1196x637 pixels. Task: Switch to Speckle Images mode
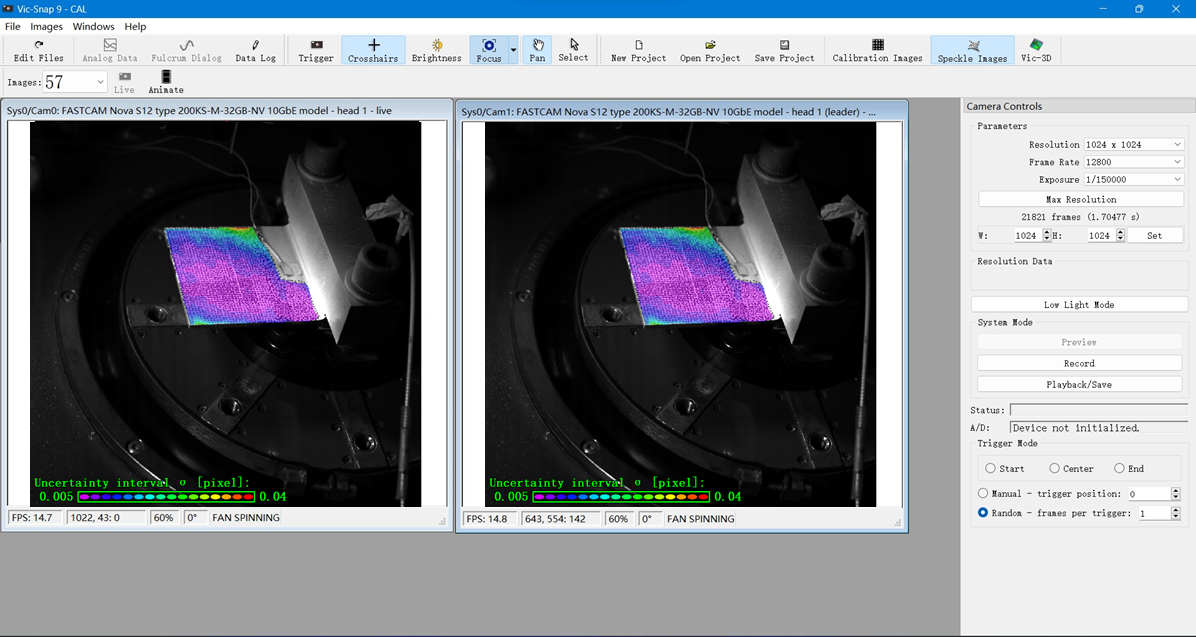point(972,50)
